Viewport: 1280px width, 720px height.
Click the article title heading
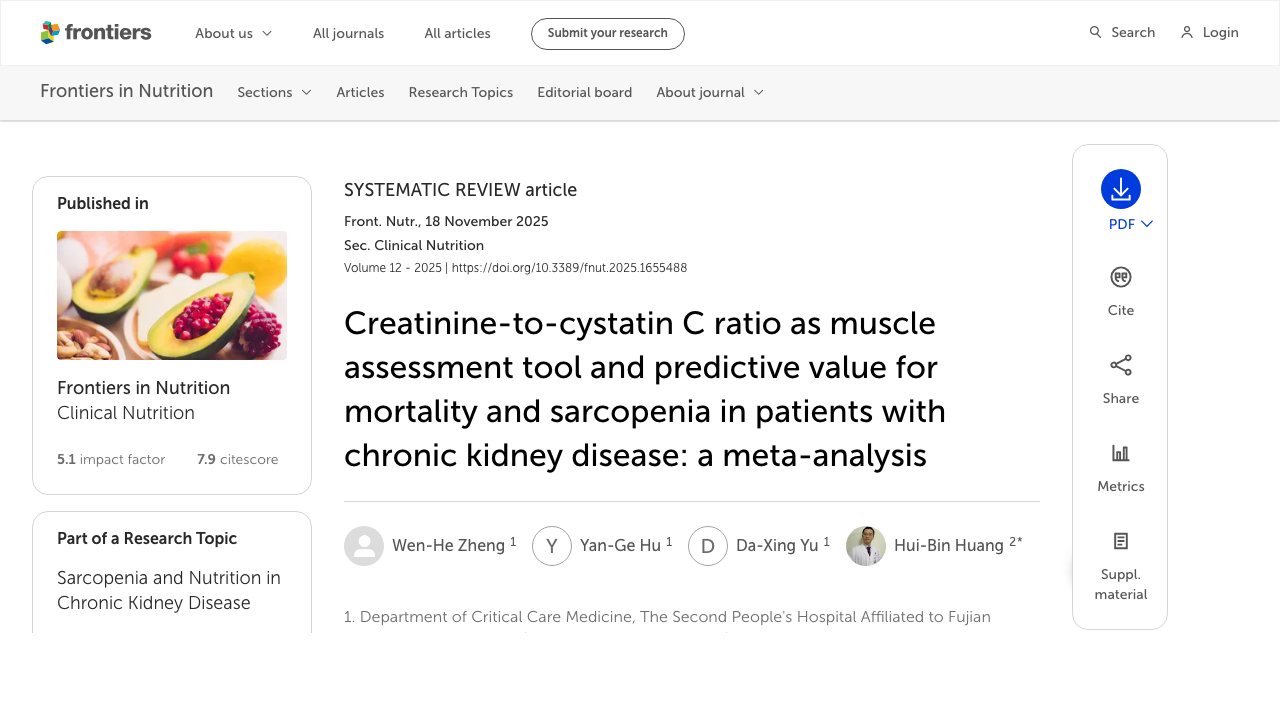645,389
